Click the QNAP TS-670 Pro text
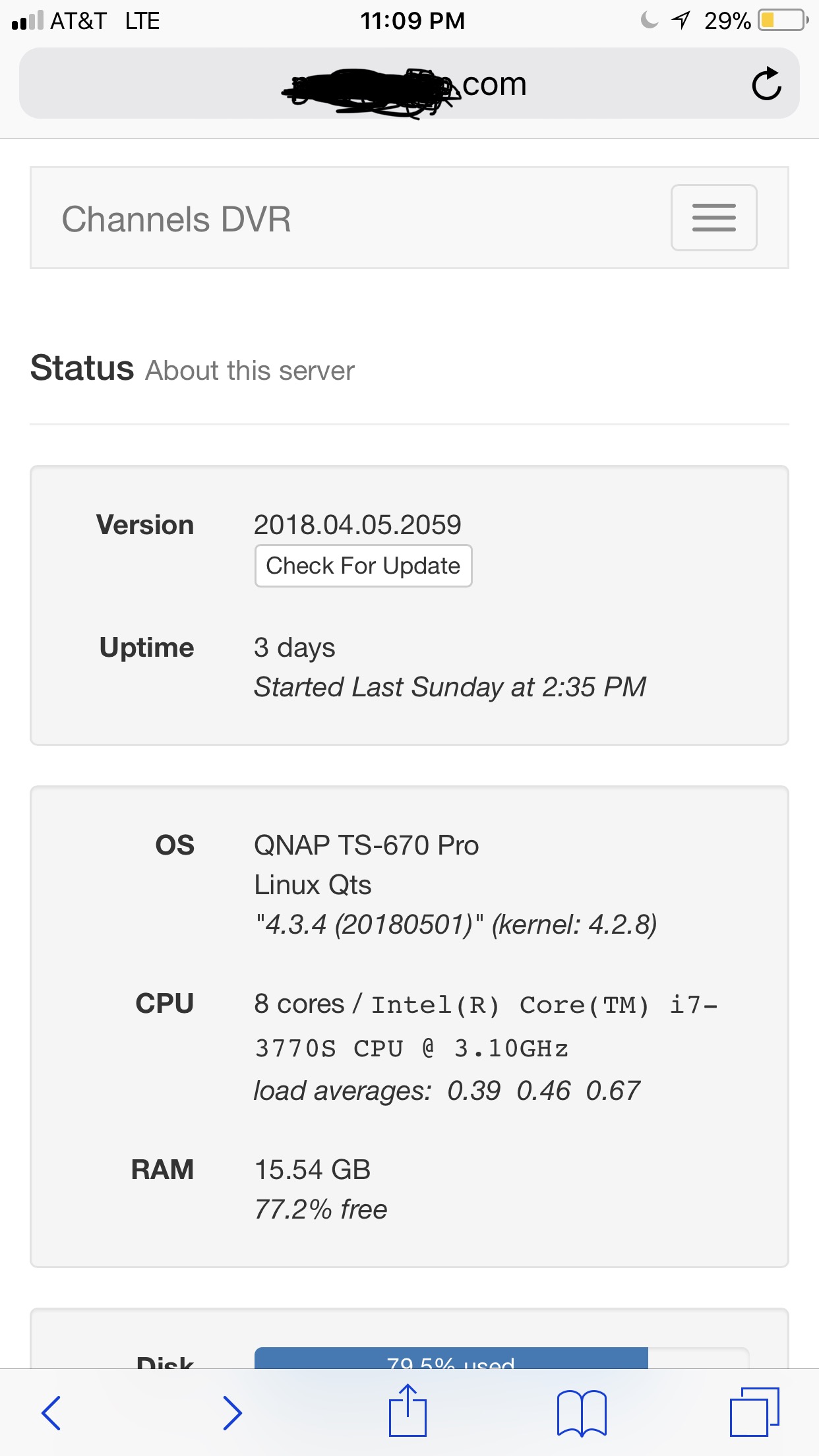This screenshot has width=819, height=1456. 367,845
